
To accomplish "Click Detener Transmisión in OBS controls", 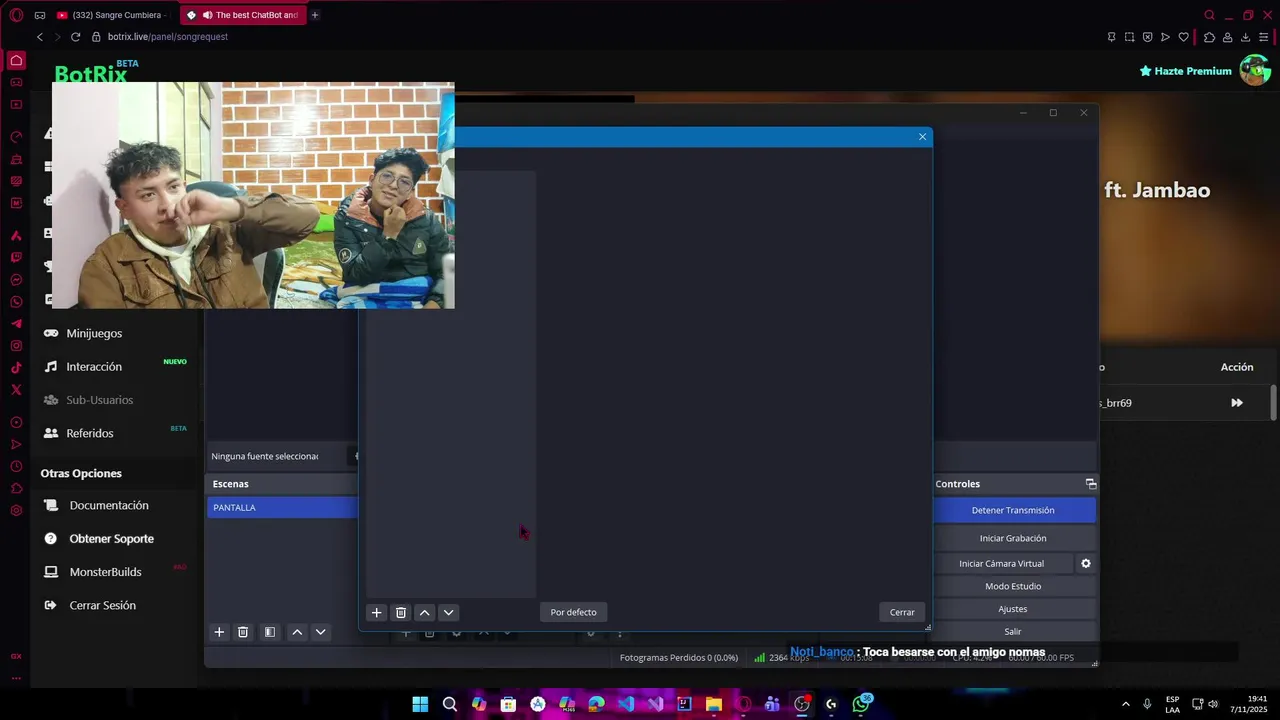I will (1013, 510).
